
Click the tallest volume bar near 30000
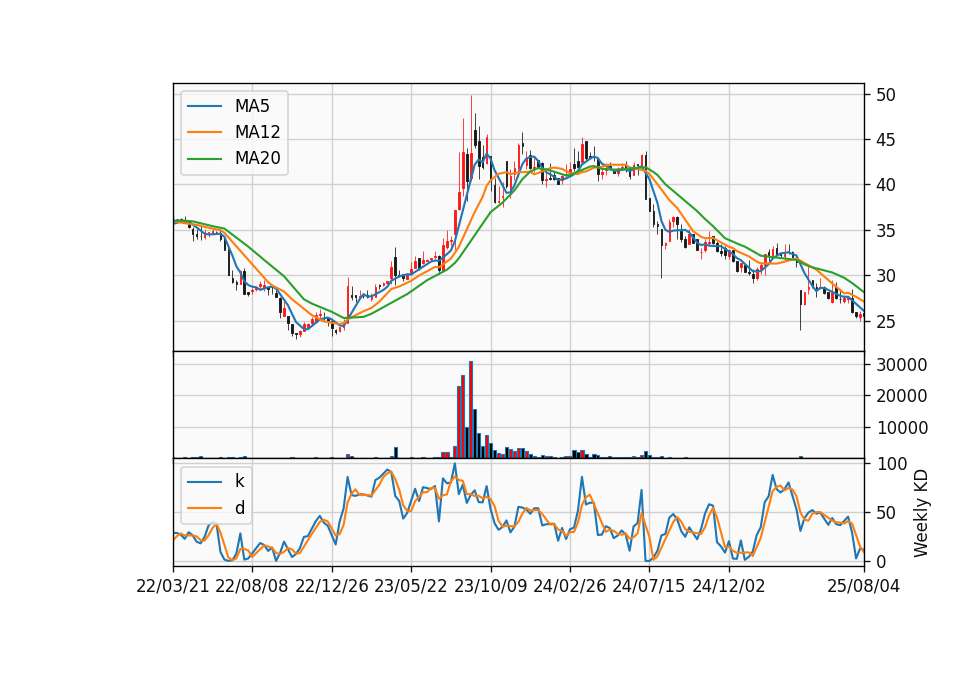pos(471,410)
